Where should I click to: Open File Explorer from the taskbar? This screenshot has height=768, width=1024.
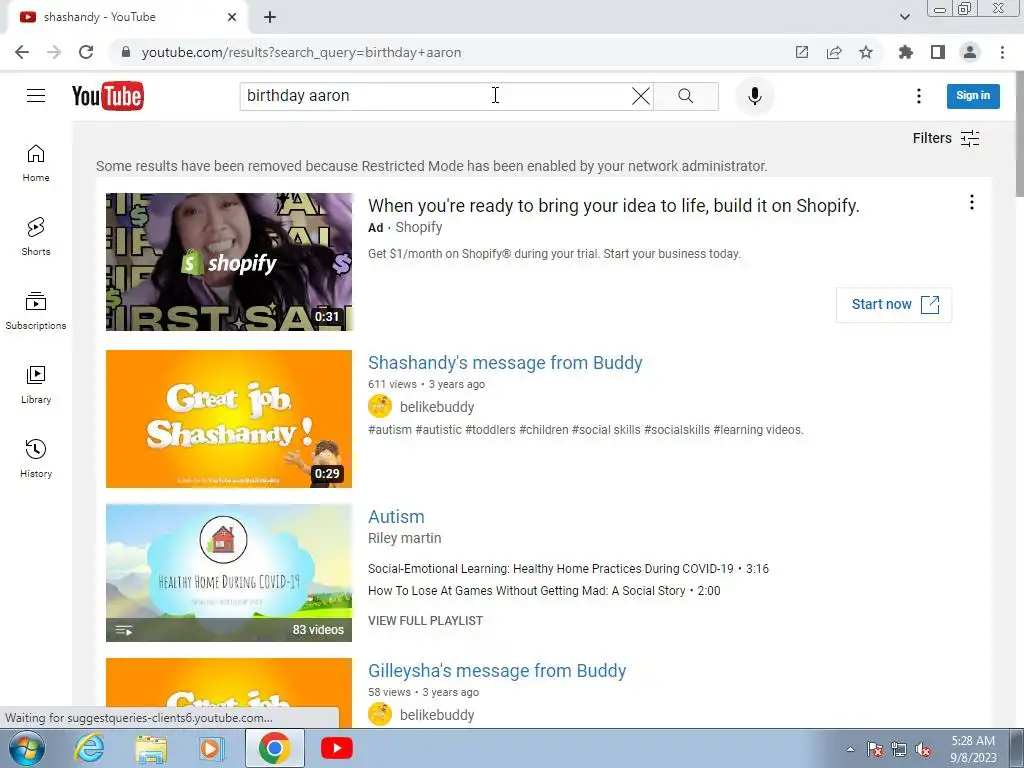(151, 749)
